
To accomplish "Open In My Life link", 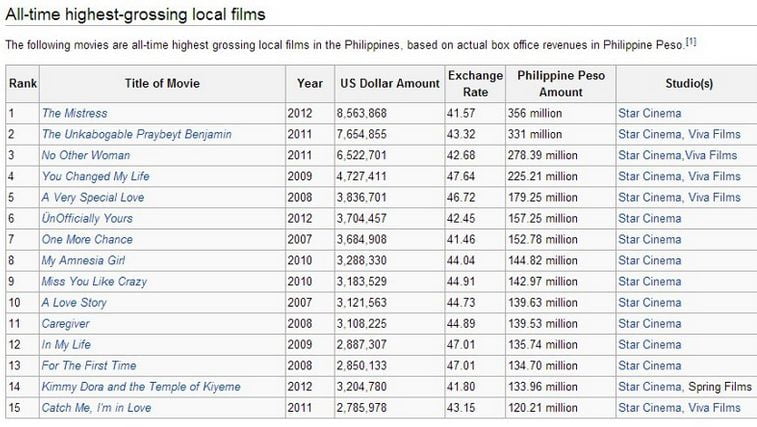I will point(66,345).
